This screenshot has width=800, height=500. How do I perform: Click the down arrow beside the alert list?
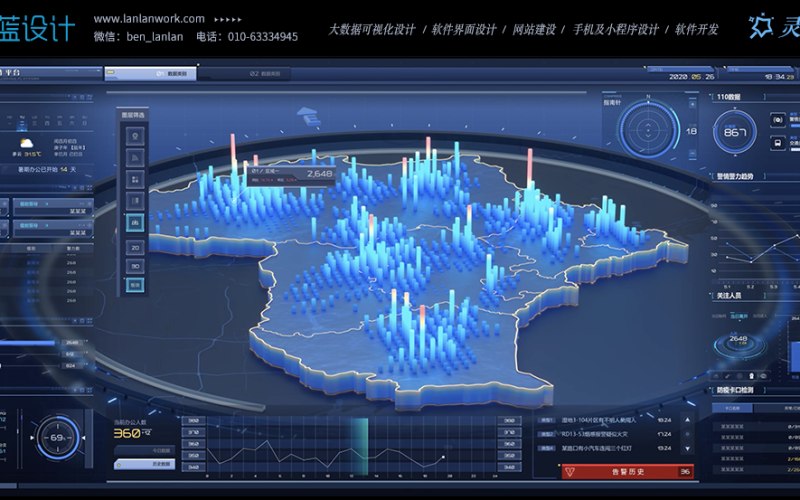[687, 449]
